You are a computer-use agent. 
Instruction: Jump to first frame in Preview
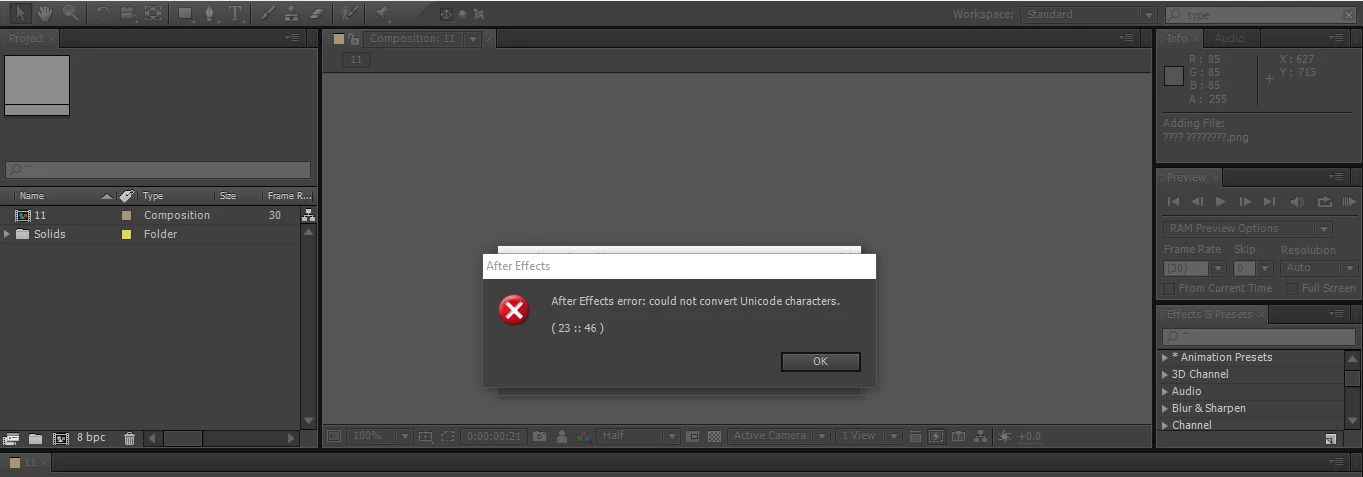click(1174, 202)
